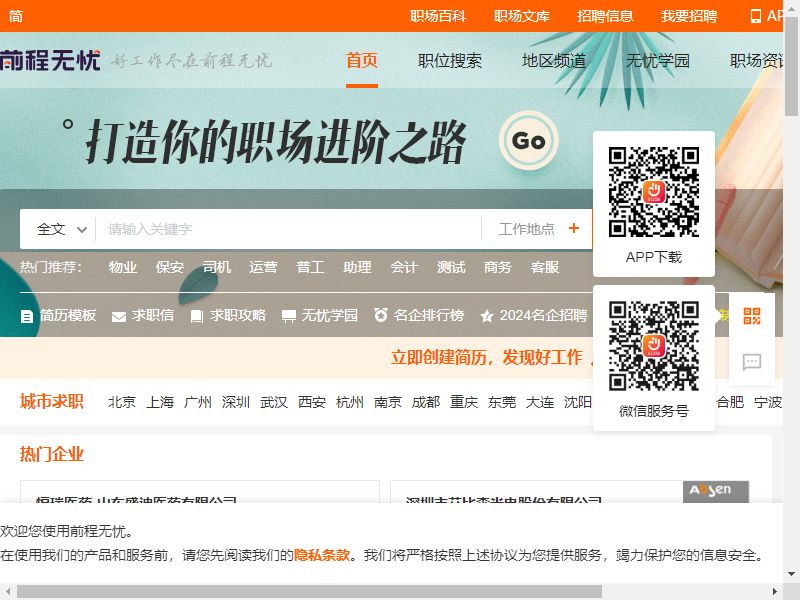Click the orange QR code sidebar icon

click(x=752, y=316)
